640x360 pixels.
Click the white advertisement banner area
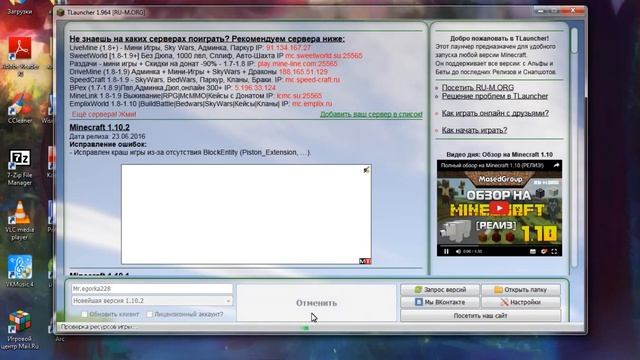(246, 214)
